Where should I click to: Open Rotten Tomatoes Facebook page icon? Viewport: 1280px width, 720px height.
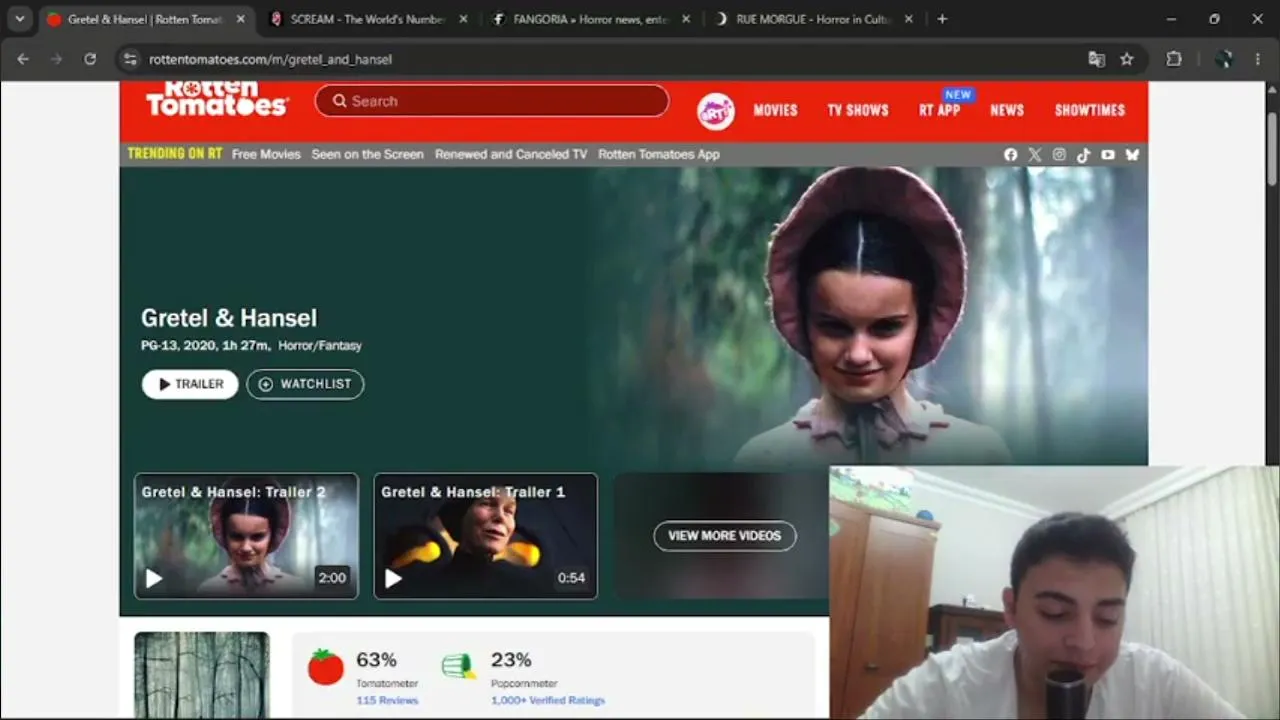1010,154
